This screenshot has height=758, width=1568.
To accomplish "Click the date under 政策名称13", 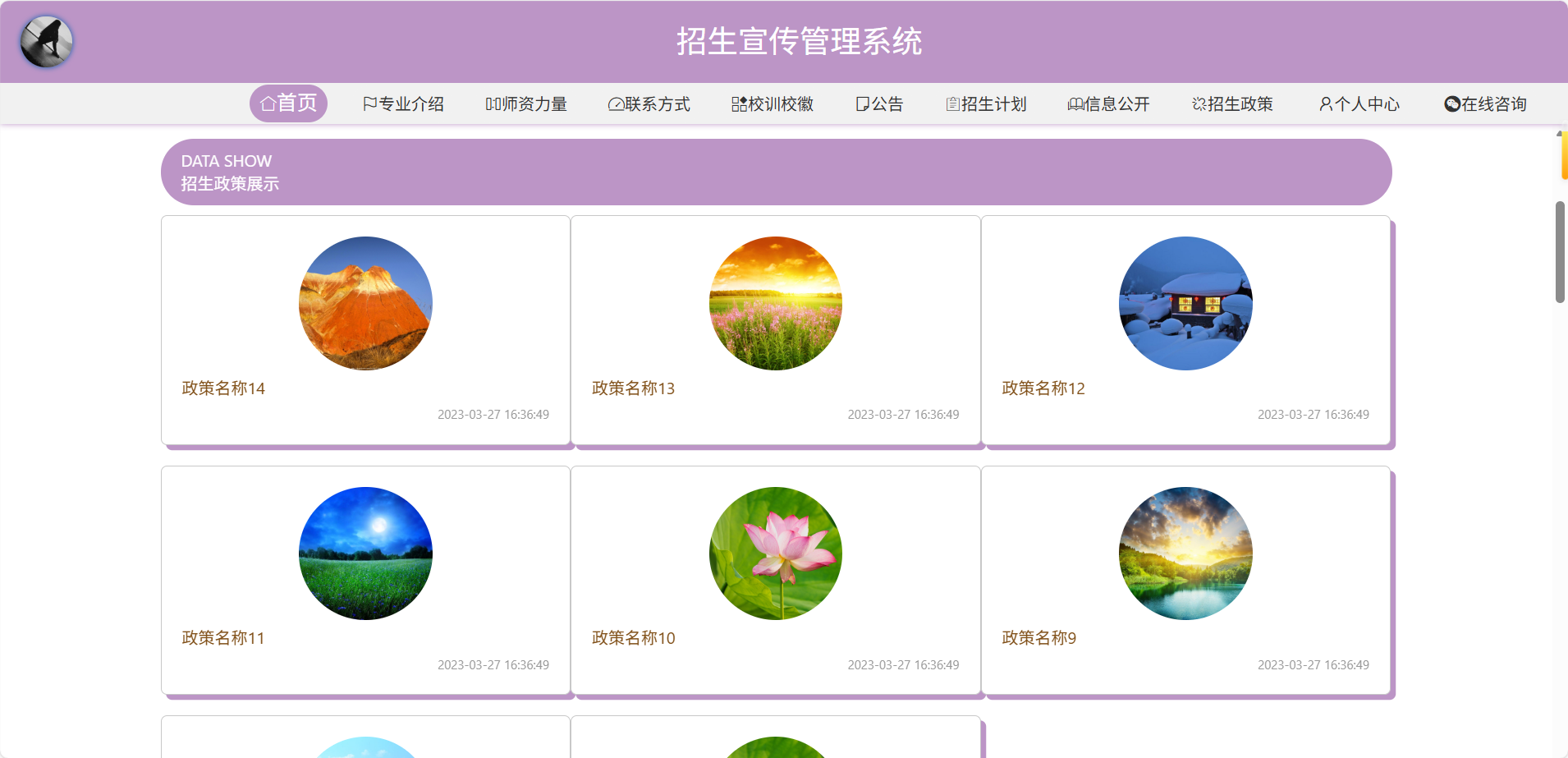I will coord(903,415).
